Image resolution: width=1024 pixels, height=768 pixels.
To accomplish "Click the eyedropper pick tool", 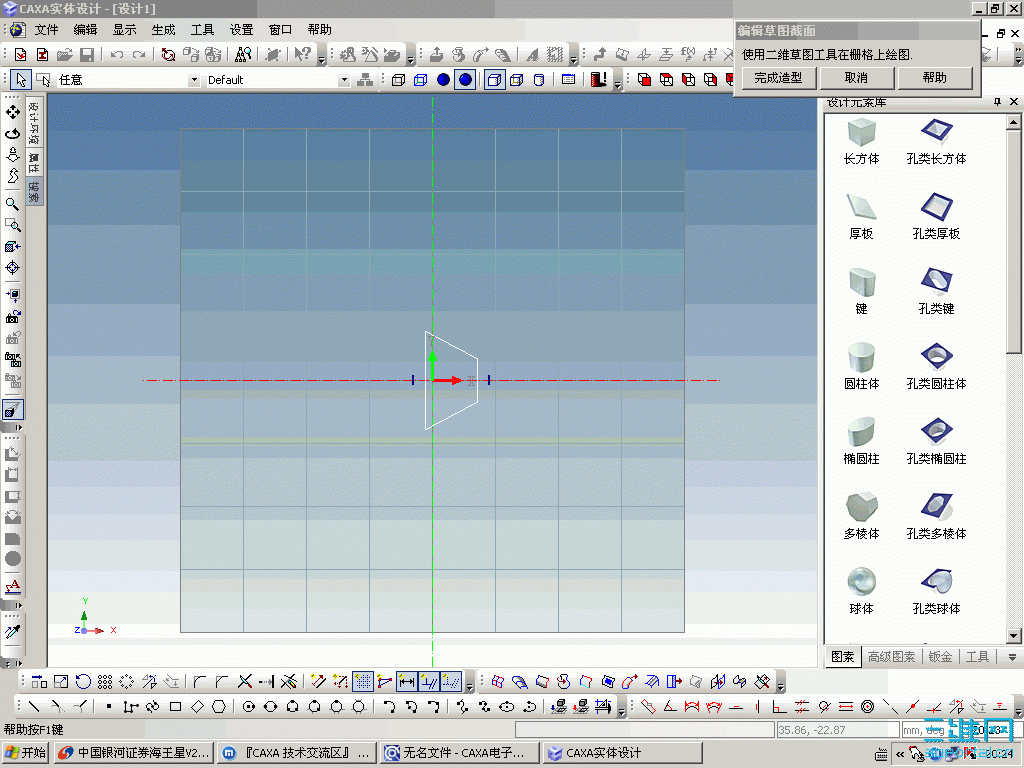I will (12, 632).
